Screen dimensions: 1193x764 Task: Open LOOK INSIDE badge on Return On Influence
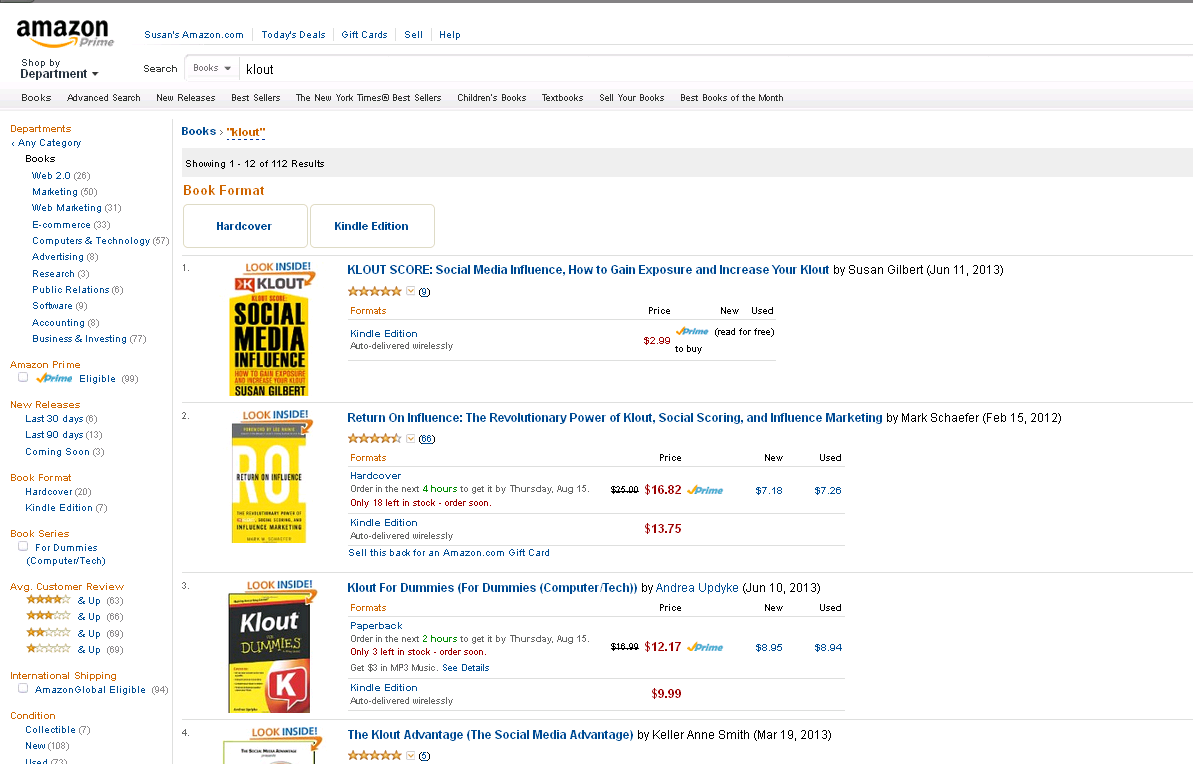(x=275, y=415)
